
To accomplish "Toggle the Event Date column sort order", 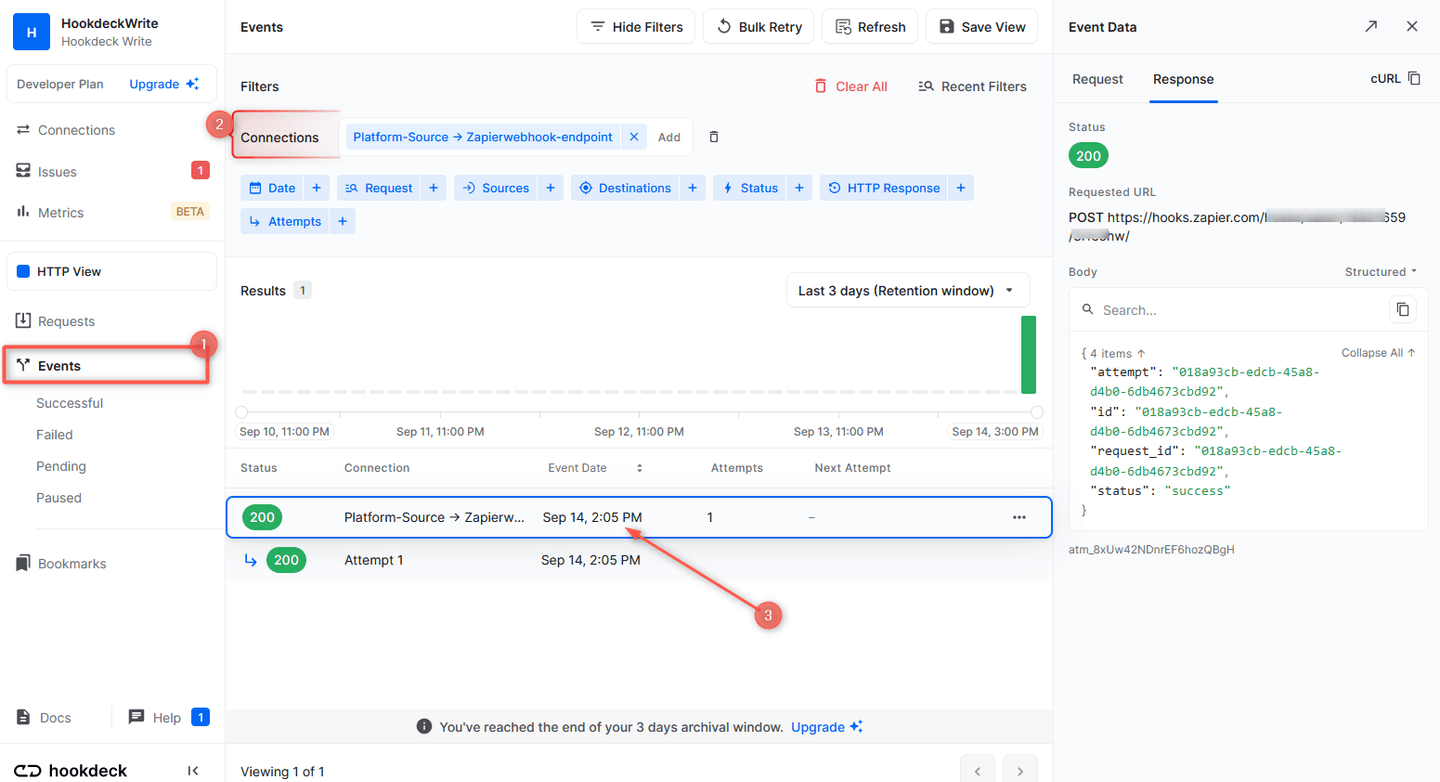I will (x=637, y=467).
